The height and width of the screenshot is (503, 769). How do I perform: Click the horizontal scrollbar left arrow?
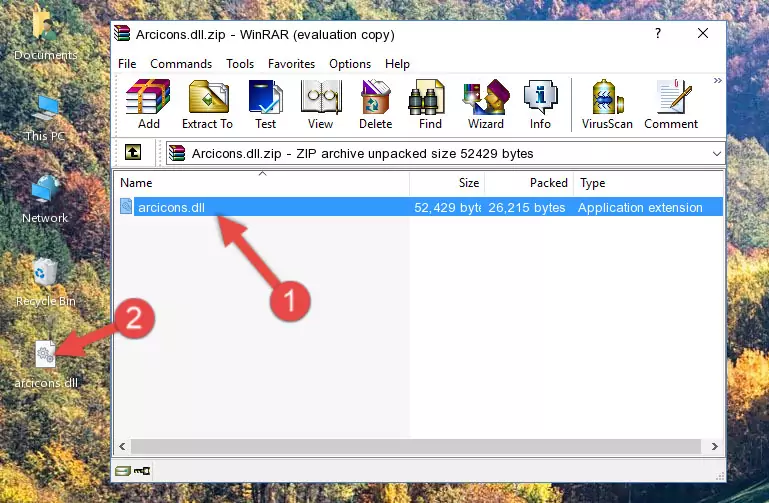pyautogui.click(x=122, y=446)
